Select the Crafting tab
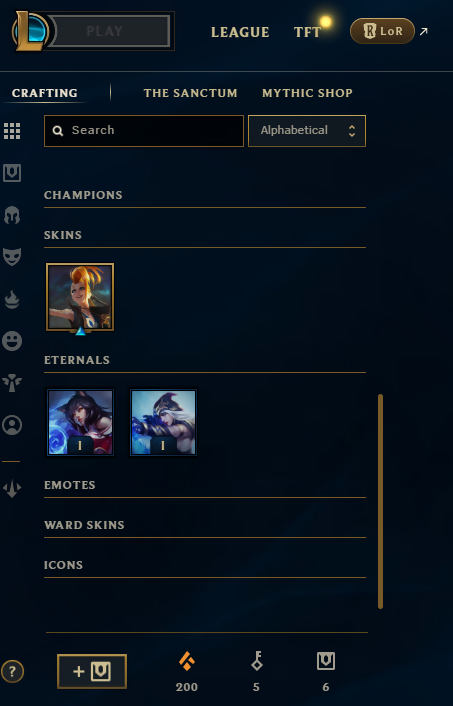Viewport: 453px width, 706px height. [x=45, y=93]
